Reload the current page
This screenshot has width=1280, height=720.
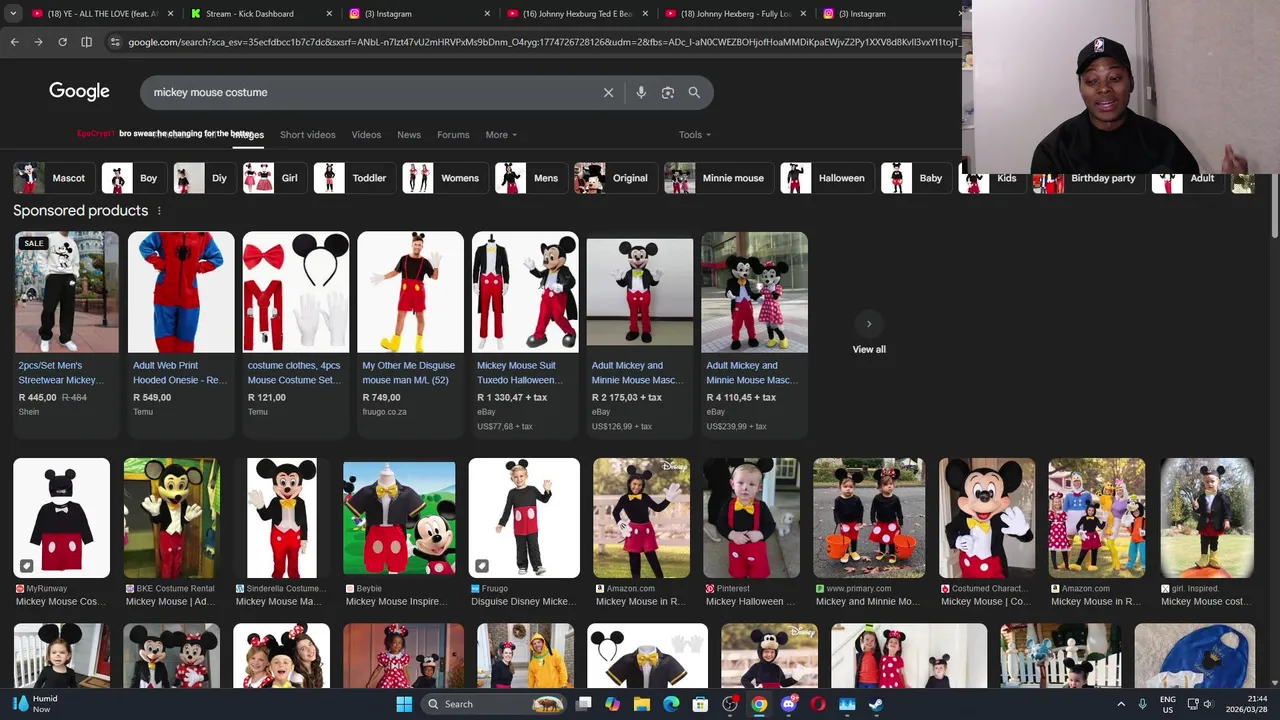pyautogui.click(x=62, y=42)
